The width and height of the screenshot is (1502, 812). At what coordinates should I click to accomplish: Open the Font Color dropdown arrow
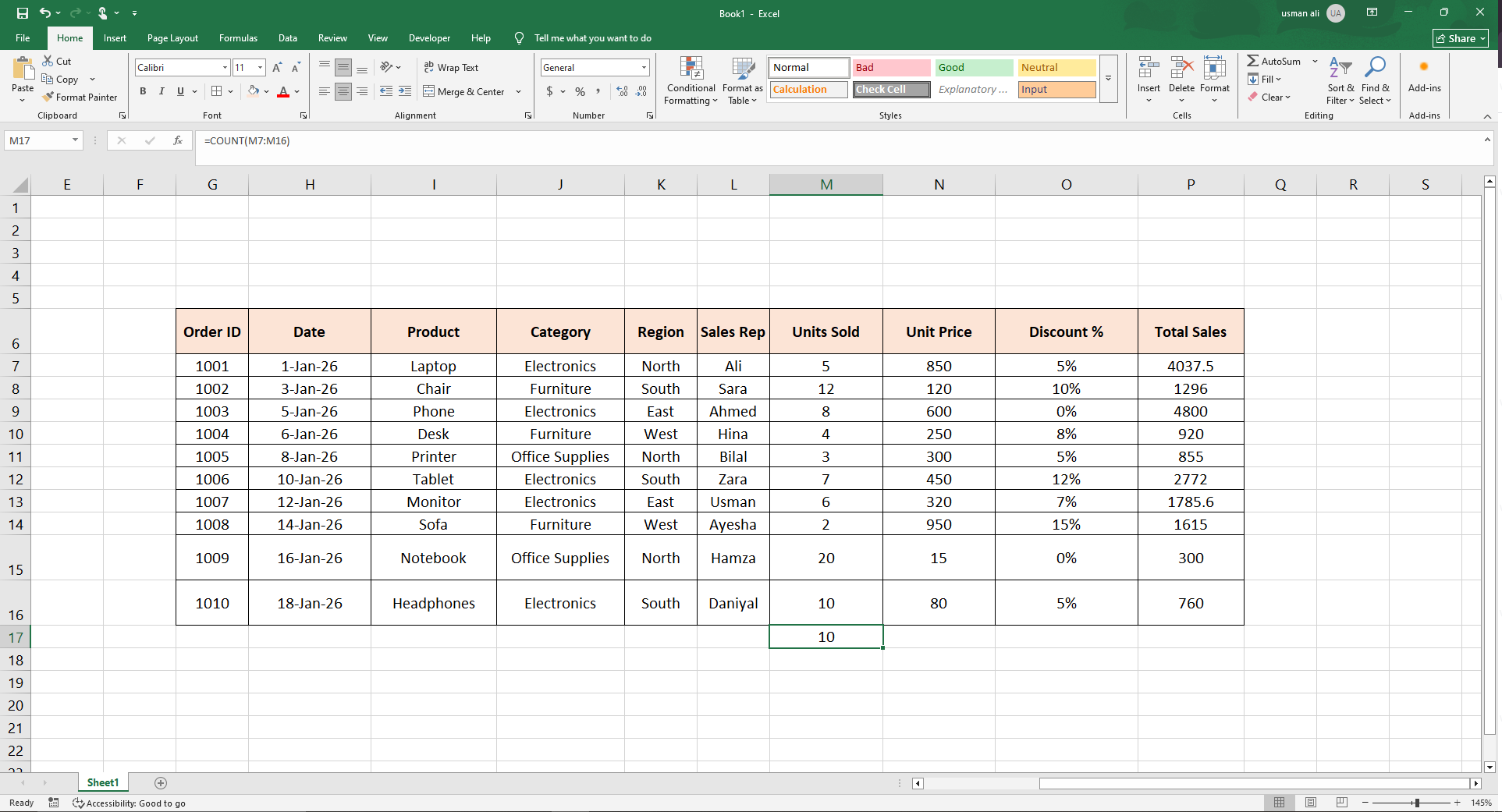(x=297, y=92)
